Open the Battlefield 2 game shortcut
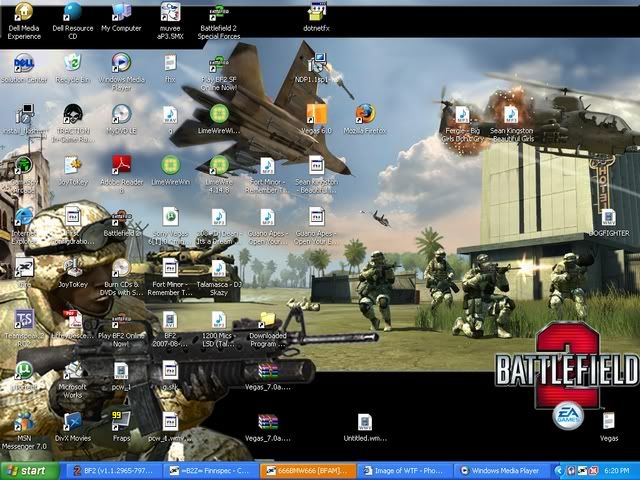640x480 pixels. 122,223
